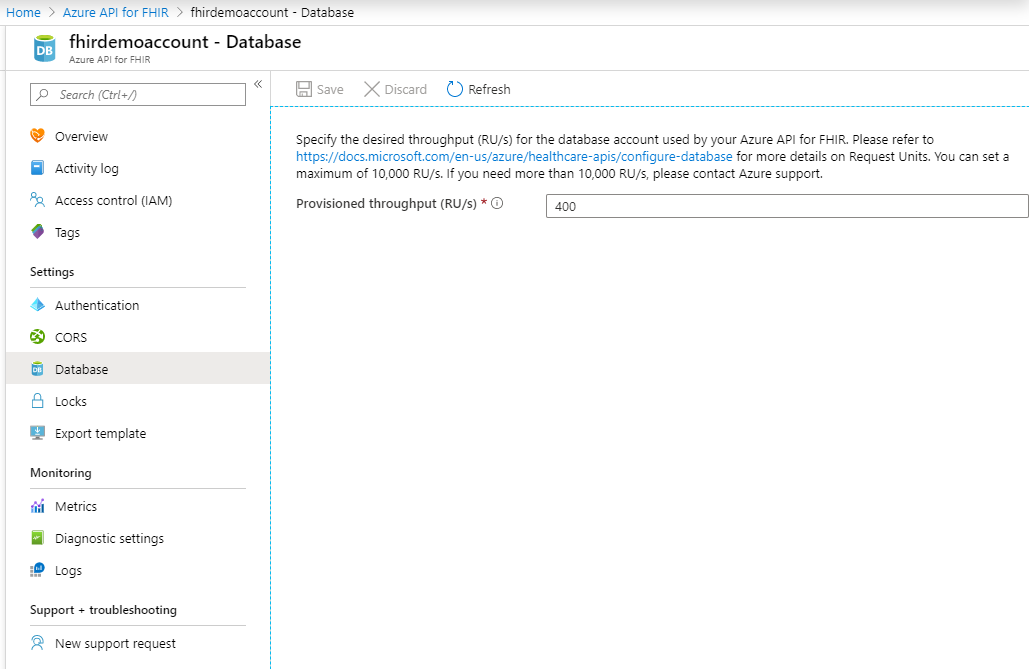Click the Logs icon under Monitoring

tap(38, 570)
